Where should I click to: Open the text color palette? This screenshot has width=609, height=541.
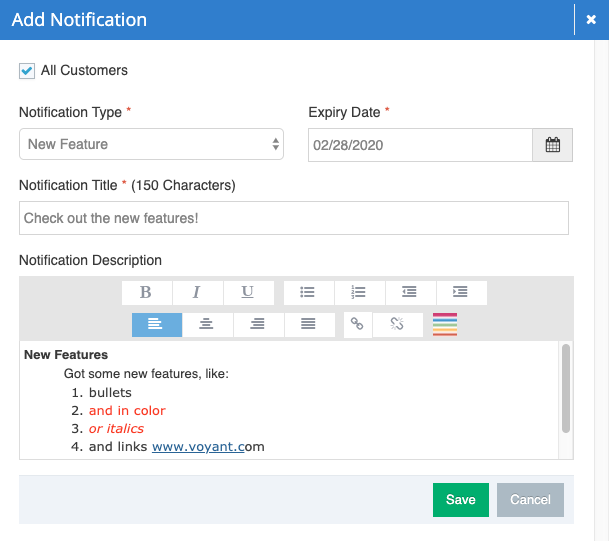(x=445, y=324)
